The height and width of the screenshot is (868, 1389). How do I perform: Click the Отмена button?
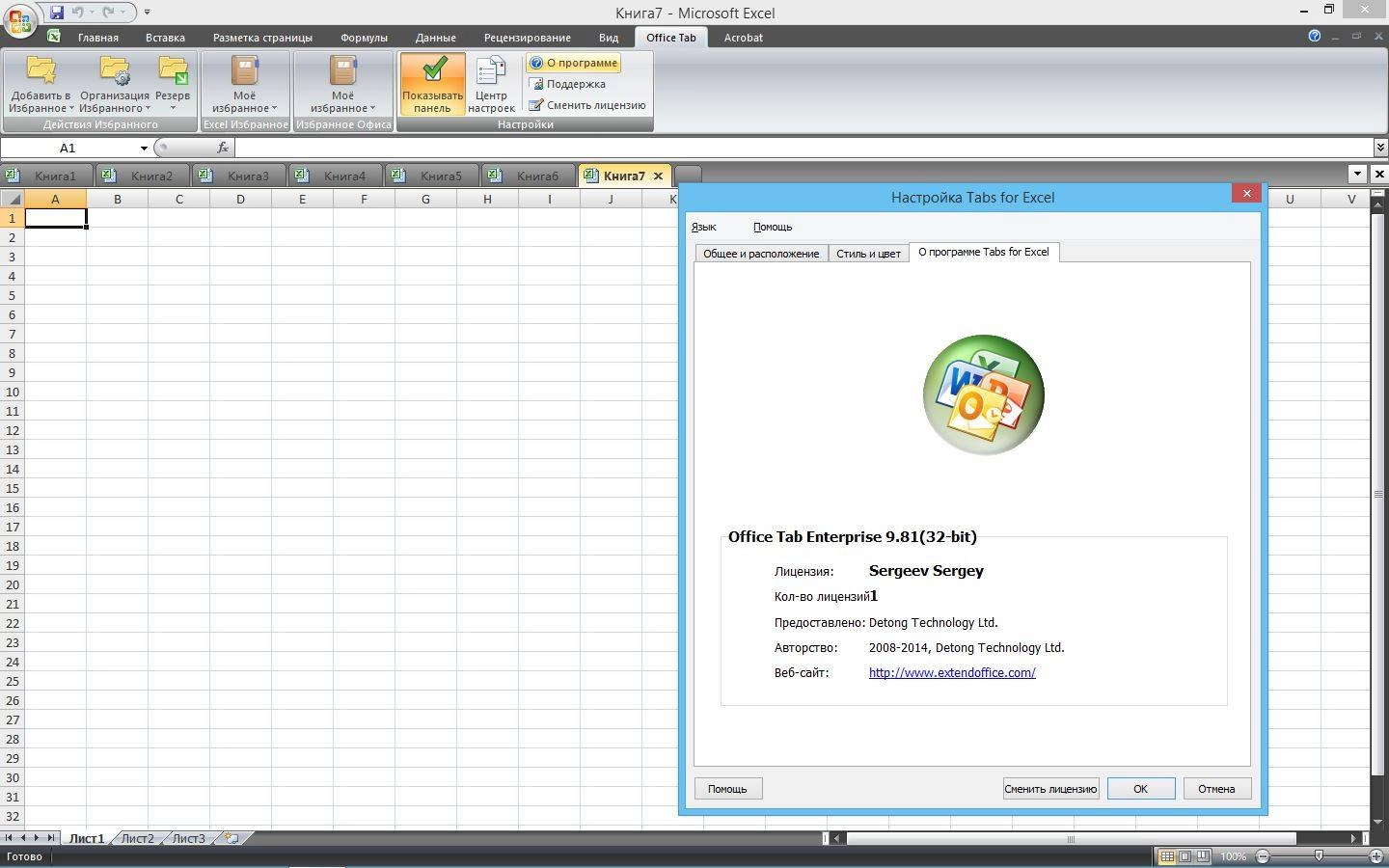pos(1216,789)
